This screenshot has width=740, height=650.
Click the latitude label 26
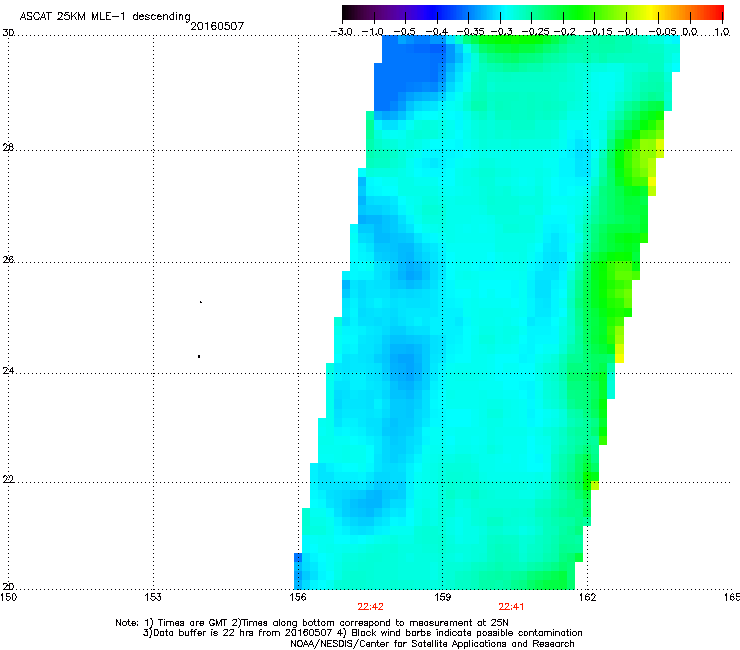click(x=8, y=260)
